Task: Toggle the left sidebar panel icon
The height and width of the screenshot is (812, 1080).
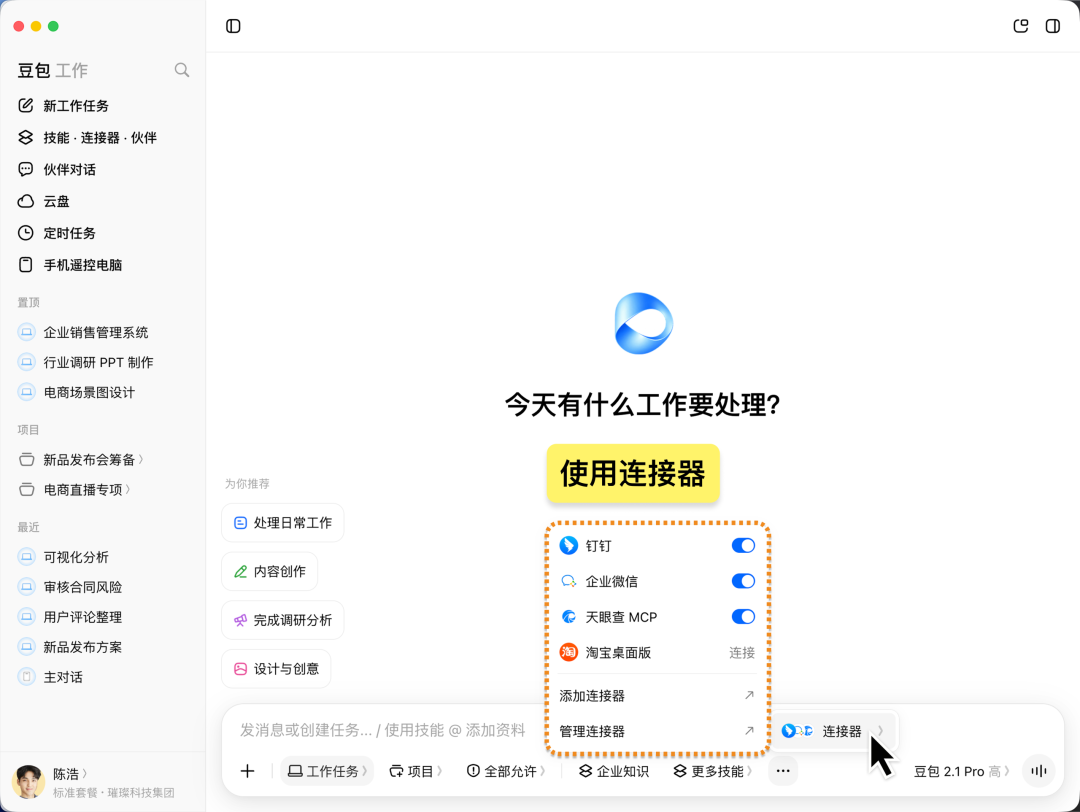Action: point(233,26)
